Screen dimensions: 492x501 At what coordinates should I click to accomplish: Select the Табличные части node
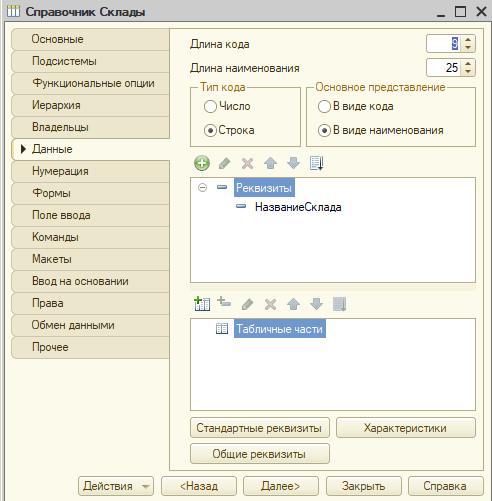[280, 329]
